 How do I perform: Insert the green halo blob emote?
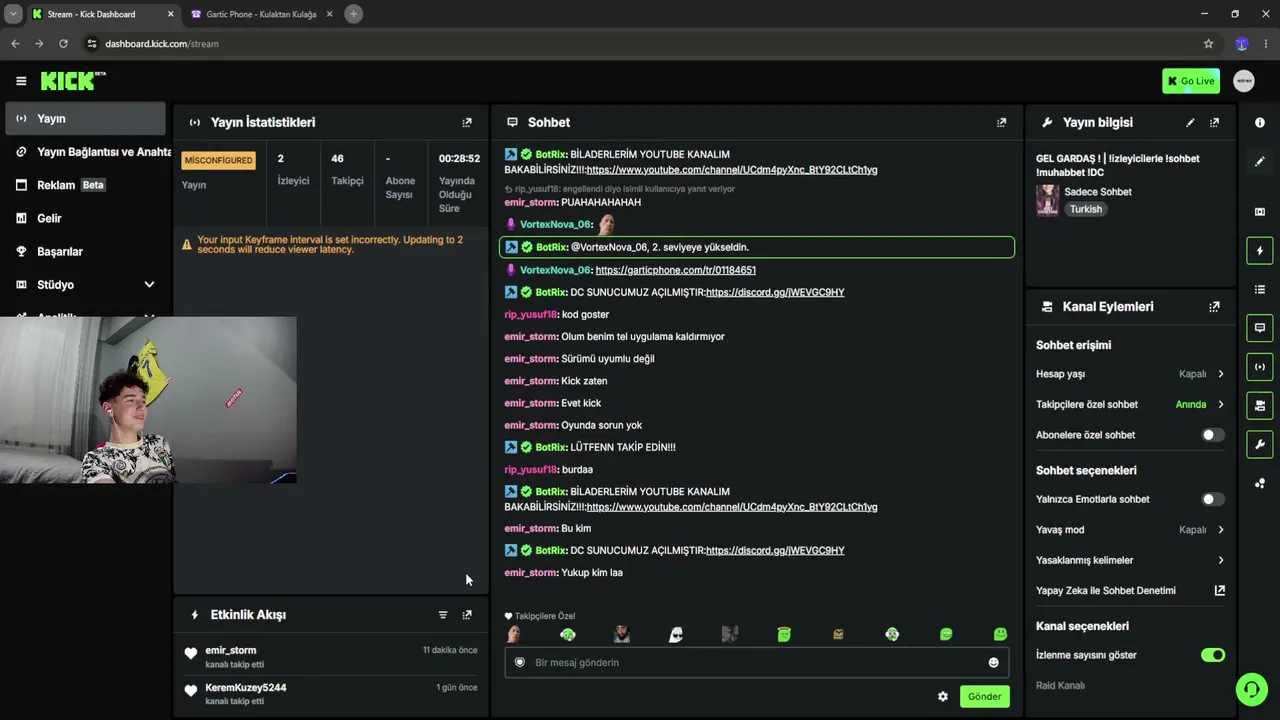pyautogui.click(x=784, y=634)
